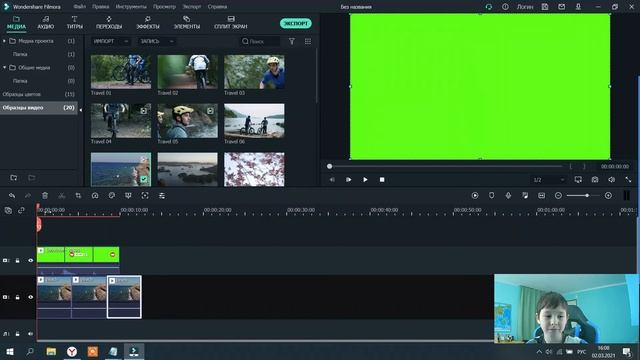Click the timeline zoom in plus icon
The width and height of the screenshot is (640, 360).
608,196
